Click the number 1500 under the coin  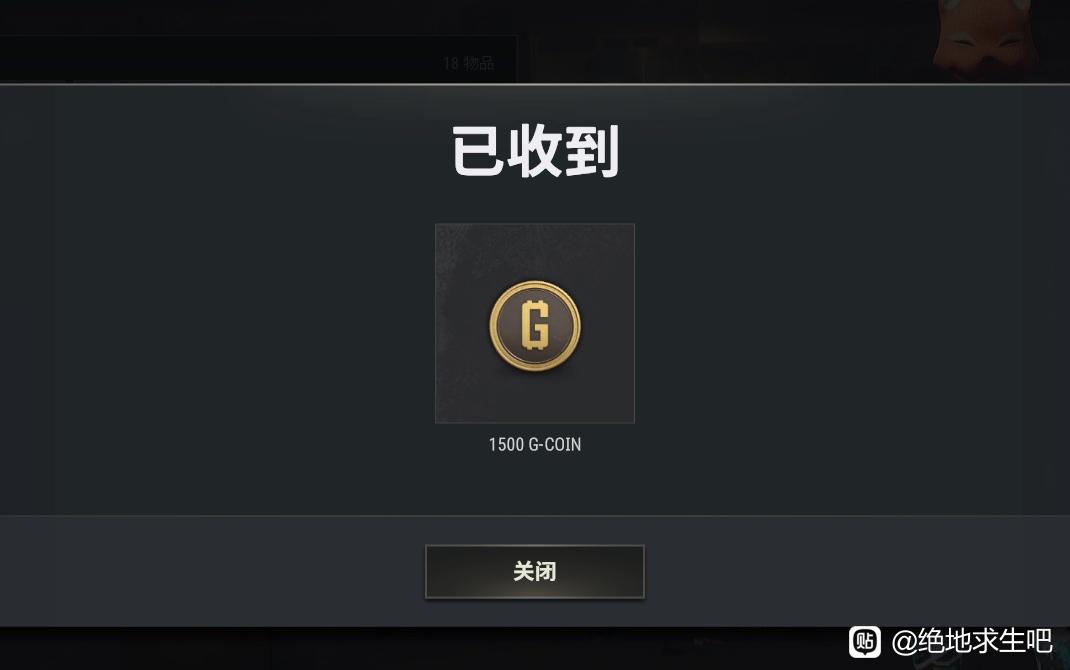[x=506, y=445]
